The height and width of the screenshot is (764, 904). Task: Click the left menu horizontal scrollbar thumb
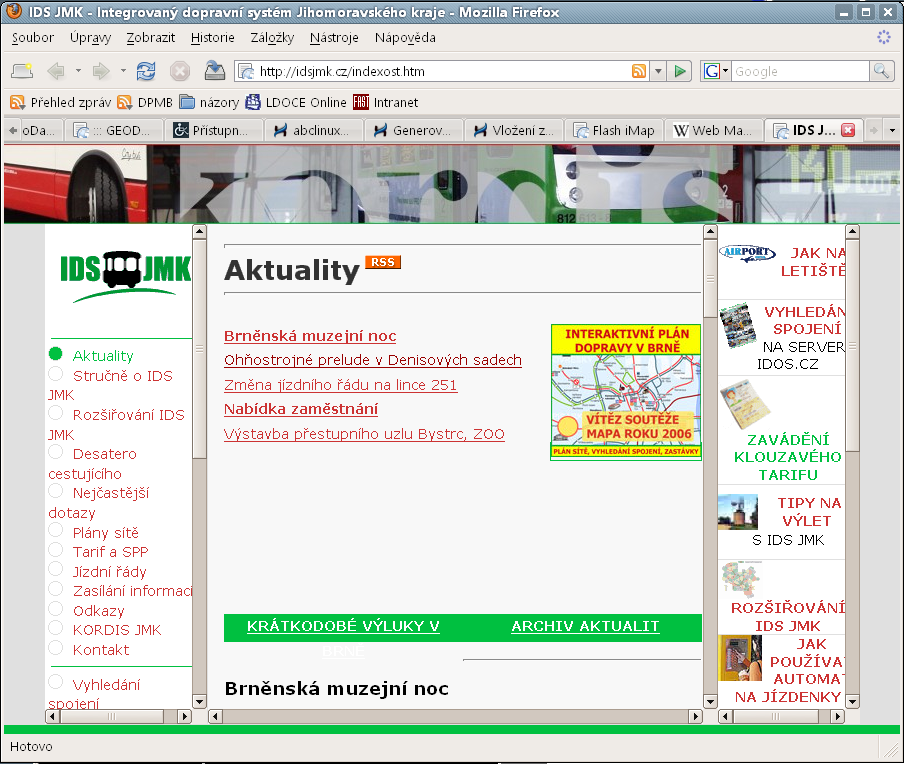[x=112, y=717]
